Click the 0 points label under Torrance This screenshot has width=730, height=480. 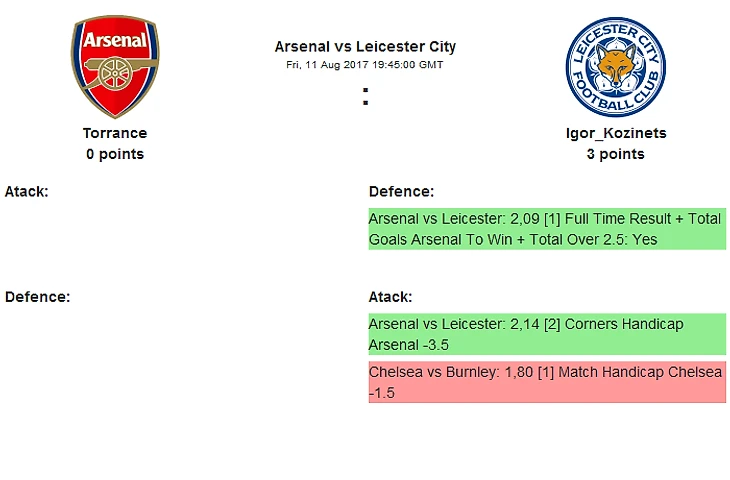click(x=115, y=154)
